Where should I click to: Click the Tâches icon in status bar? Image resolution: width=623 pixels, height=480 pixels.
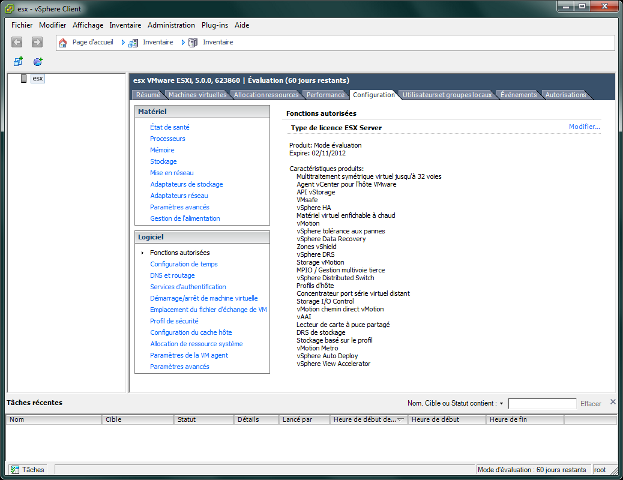click(15, 470)
